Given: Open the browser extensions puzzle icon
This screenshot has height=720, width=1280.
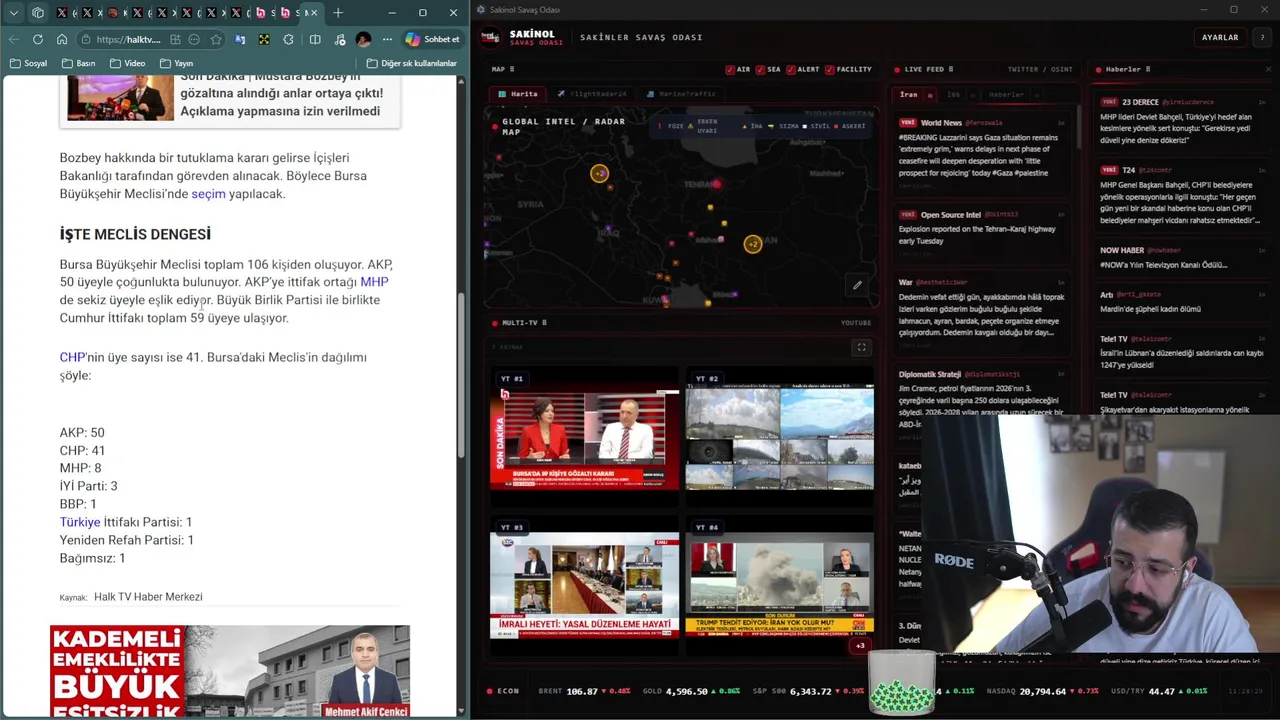Looking at the screenshot, I should pyautogui.click(x=289, y=39).
